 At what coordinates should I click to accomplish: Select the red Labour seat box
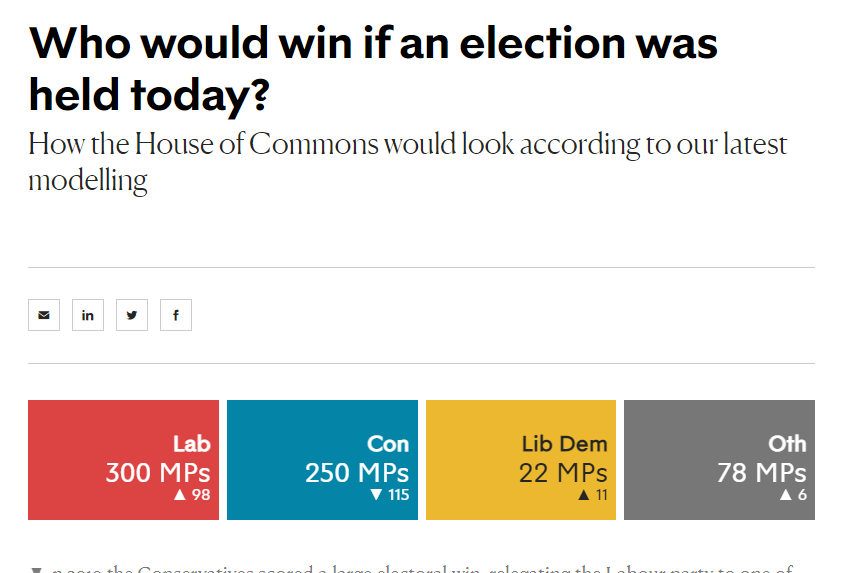[x=124, y=460]
